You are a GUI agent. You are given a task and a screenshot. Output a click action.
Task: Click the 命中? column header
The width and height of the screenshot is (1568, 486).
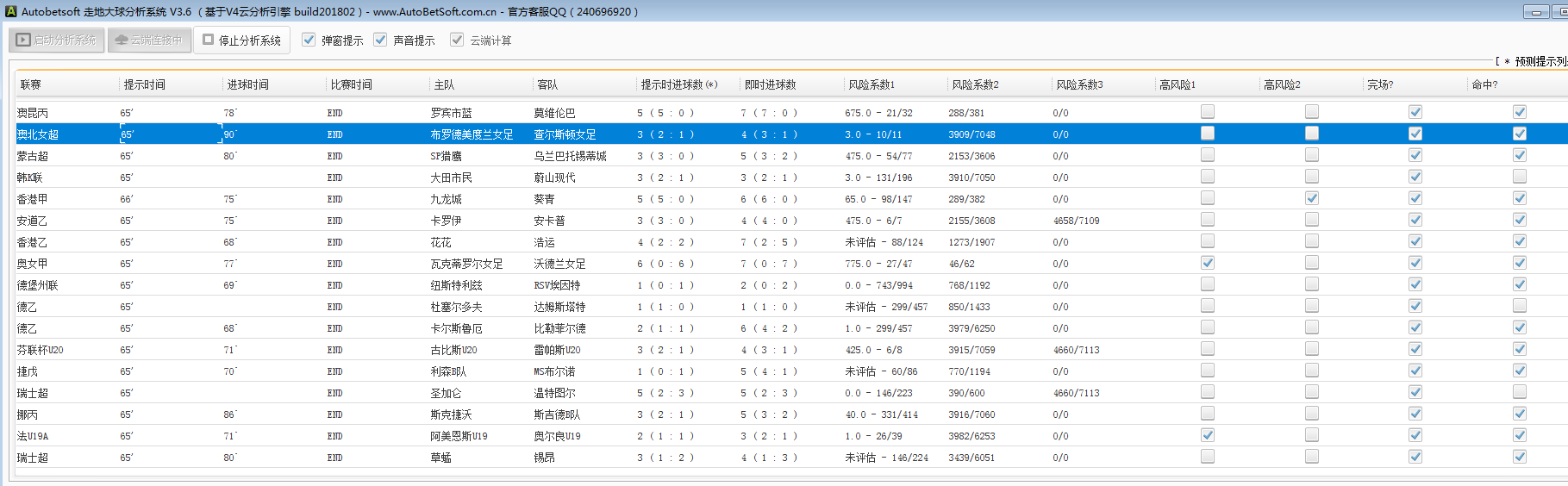tap(1484, 84)
